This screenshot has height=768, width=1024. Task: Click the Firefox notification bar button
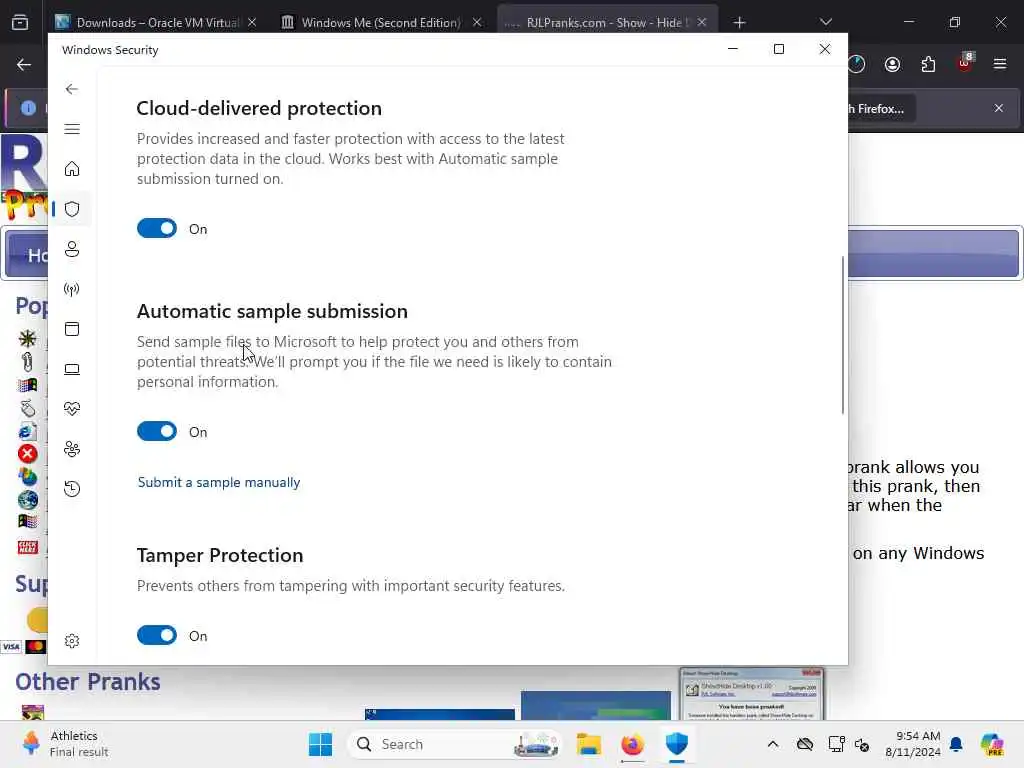pos(881,108)
